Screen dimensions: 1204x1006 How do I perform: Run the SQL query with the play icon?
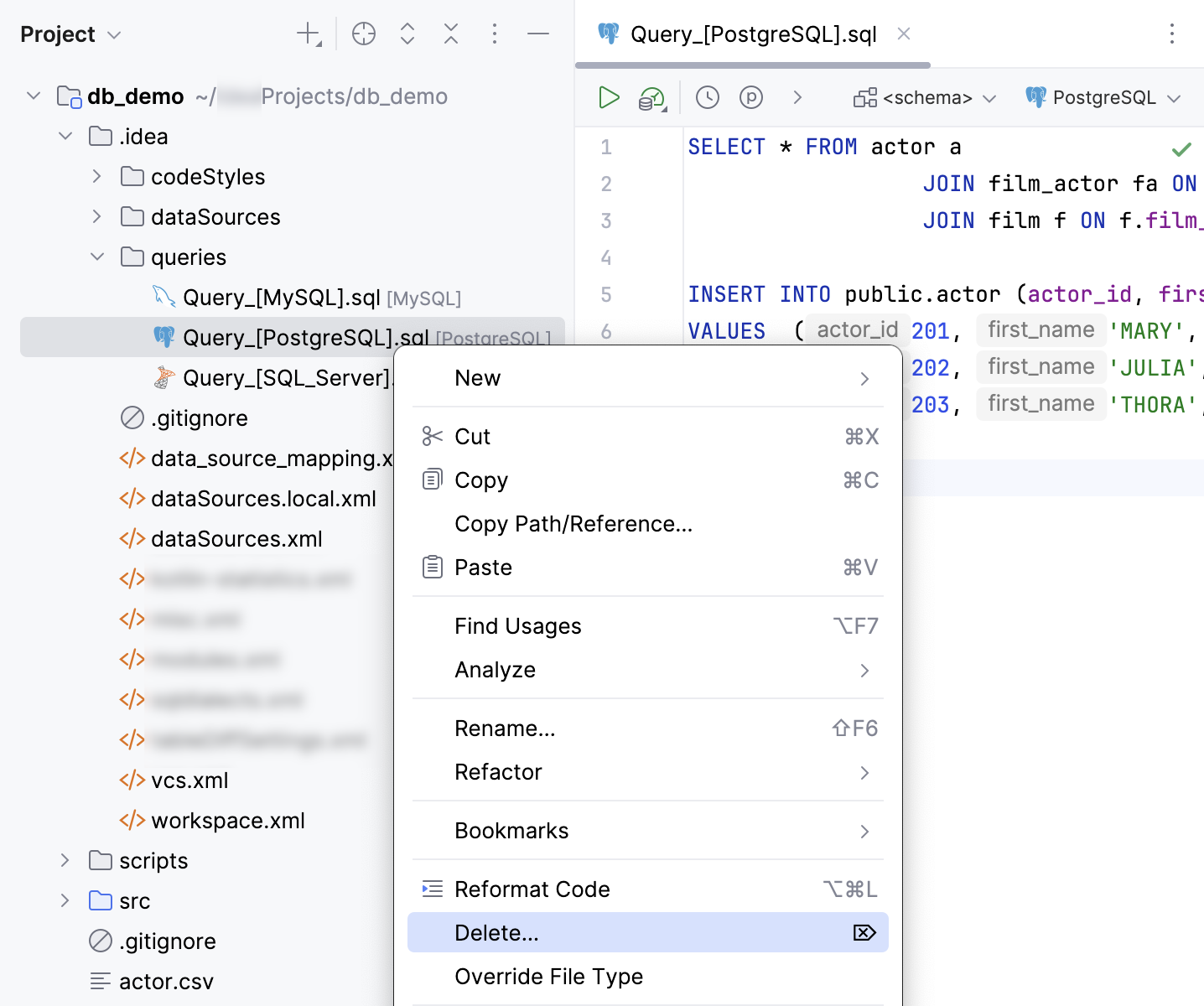point(610,97)
